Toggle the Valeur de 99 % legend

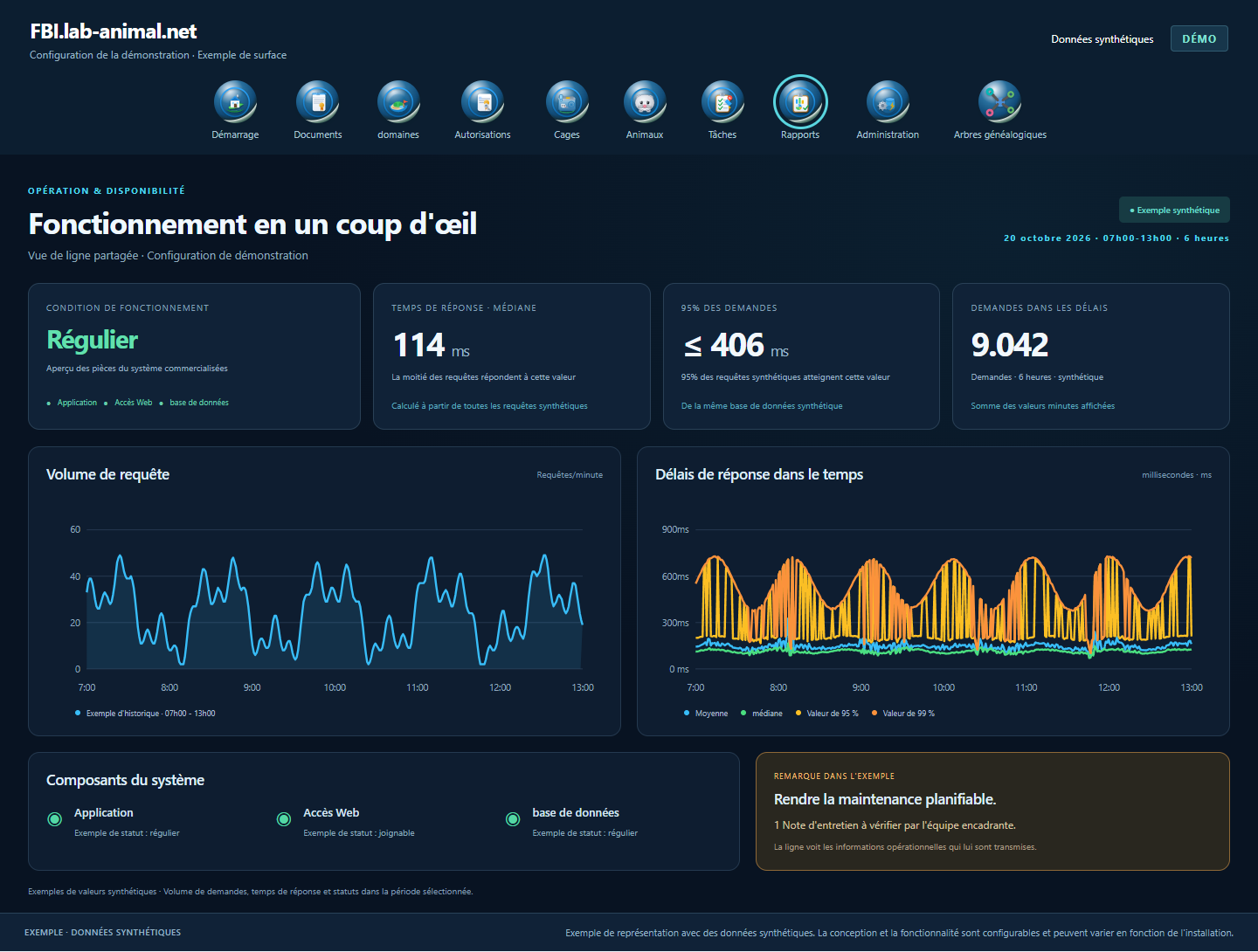click(902, 714)
